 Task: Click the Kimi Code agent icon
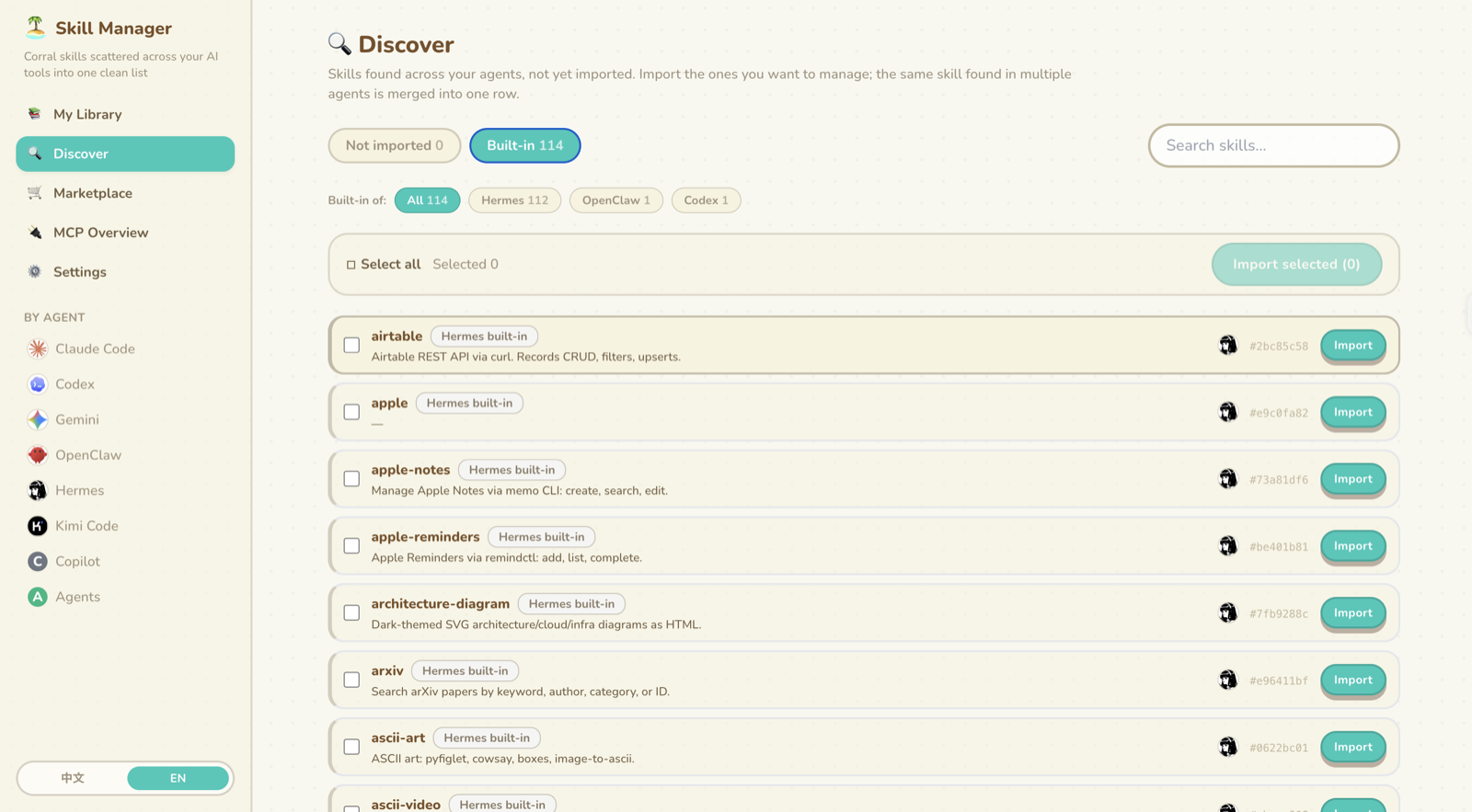[38, 526]
